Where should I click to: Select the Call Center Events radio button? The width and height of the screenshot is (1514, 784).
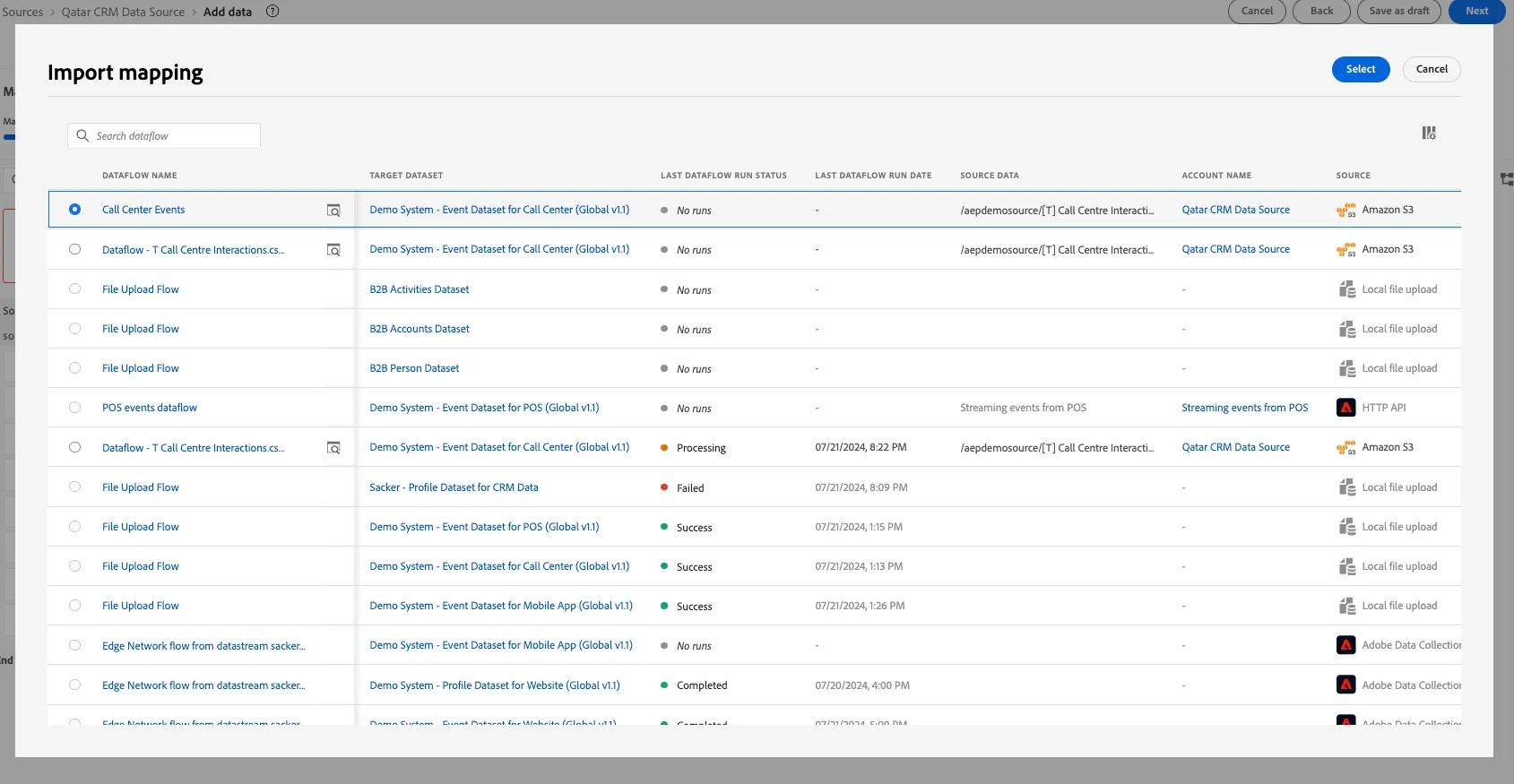click(74, 210)
